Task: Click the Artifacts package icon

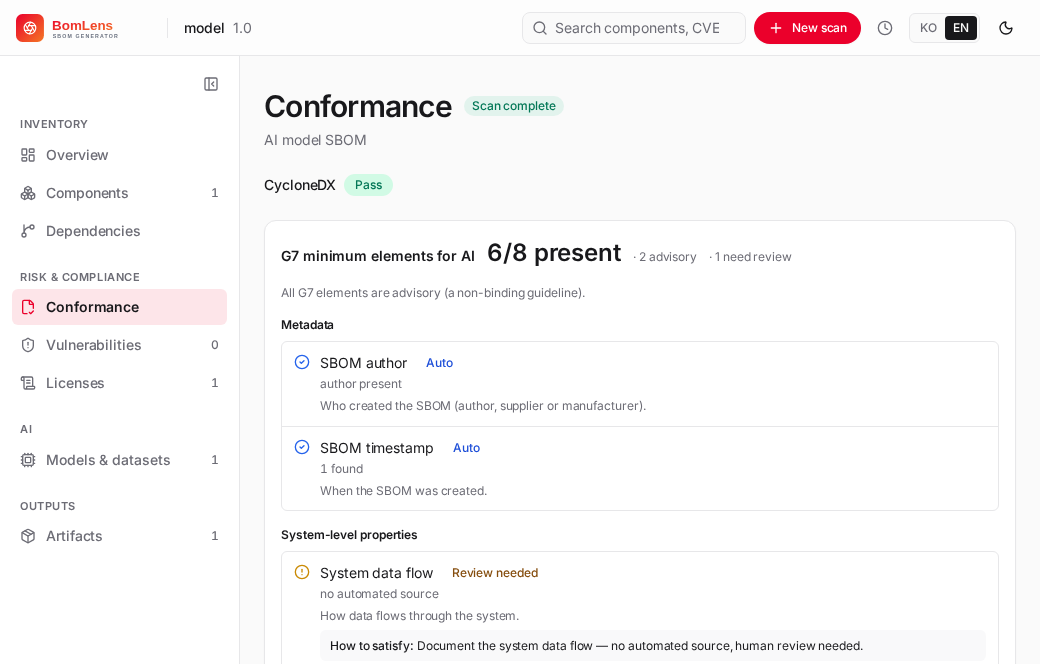Action: point(28,536)
